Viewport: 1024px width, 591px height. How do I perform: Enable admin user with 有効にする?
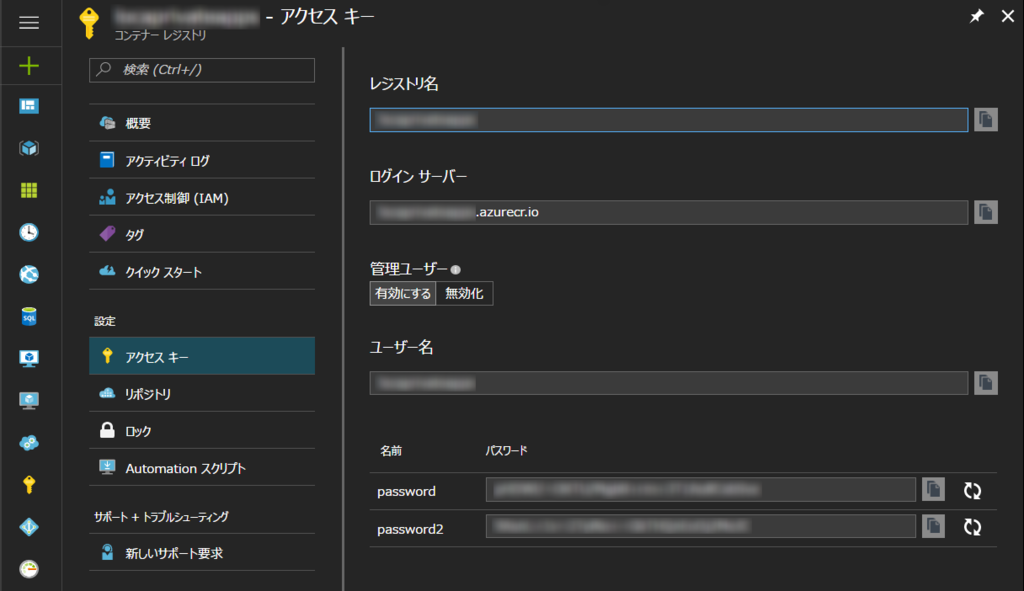tap(403, 293)
